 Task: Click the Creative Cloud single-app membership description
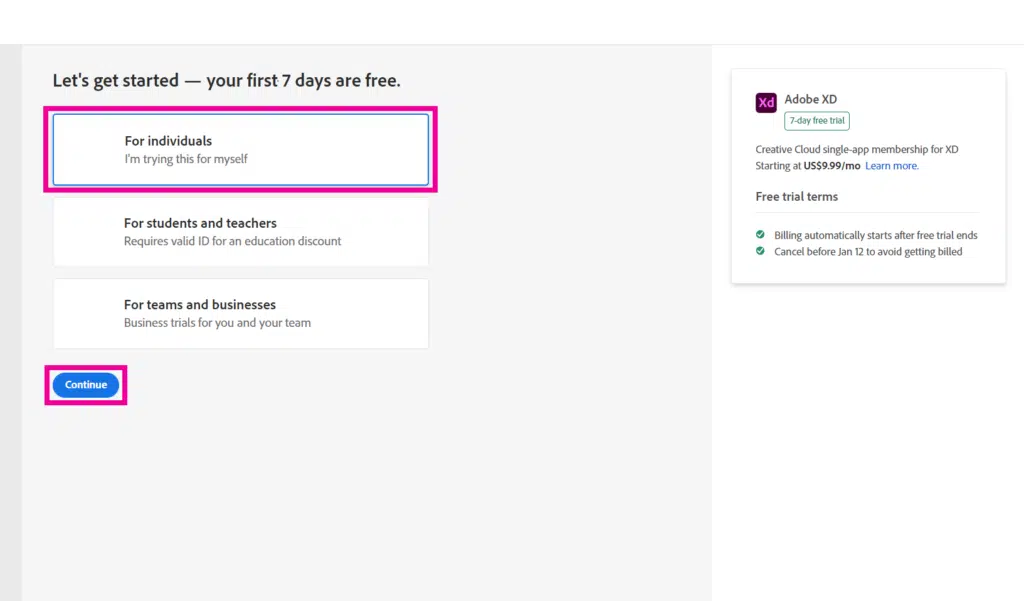(x=857, y=148)
